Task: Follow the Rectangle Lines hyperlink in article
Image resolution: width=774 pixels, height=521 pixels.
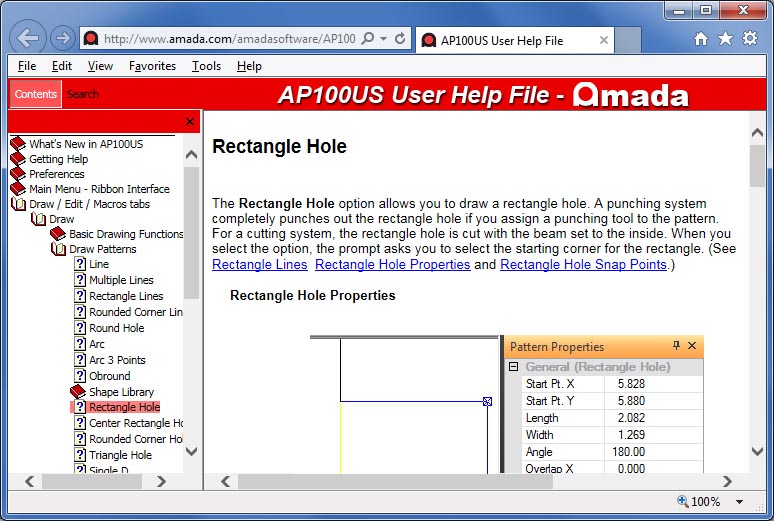Action: coord(260,264)
